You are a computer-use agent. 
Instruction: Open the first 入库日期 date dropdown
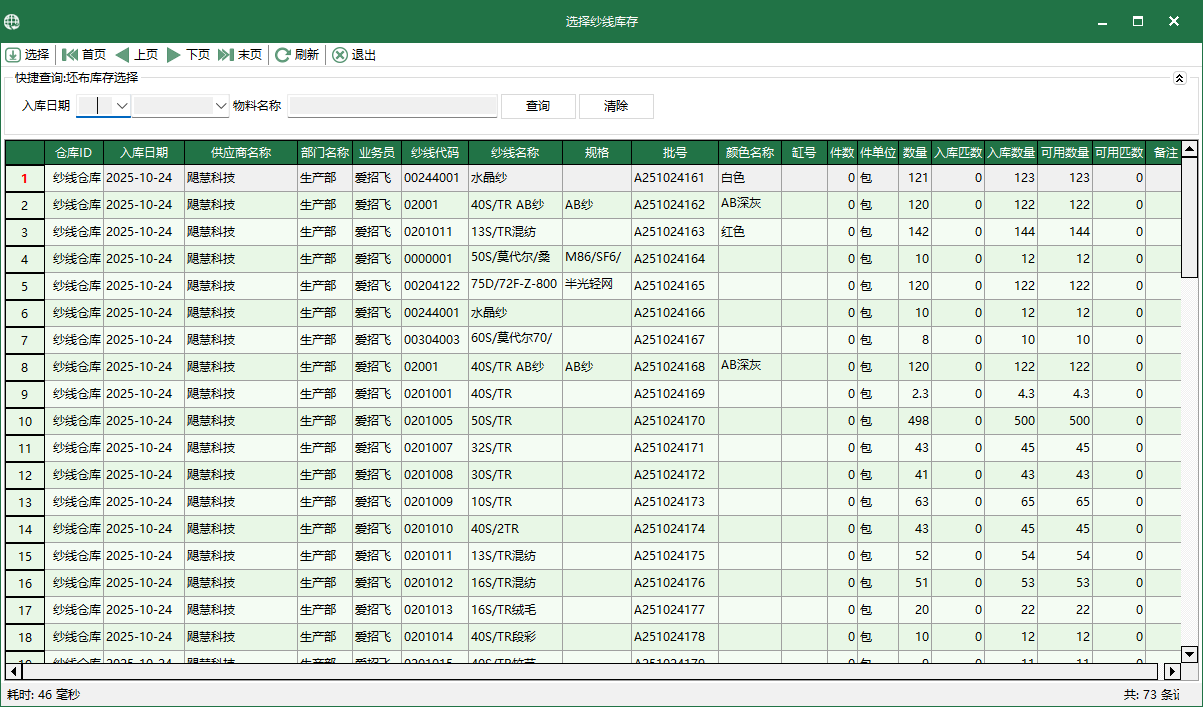120,105
